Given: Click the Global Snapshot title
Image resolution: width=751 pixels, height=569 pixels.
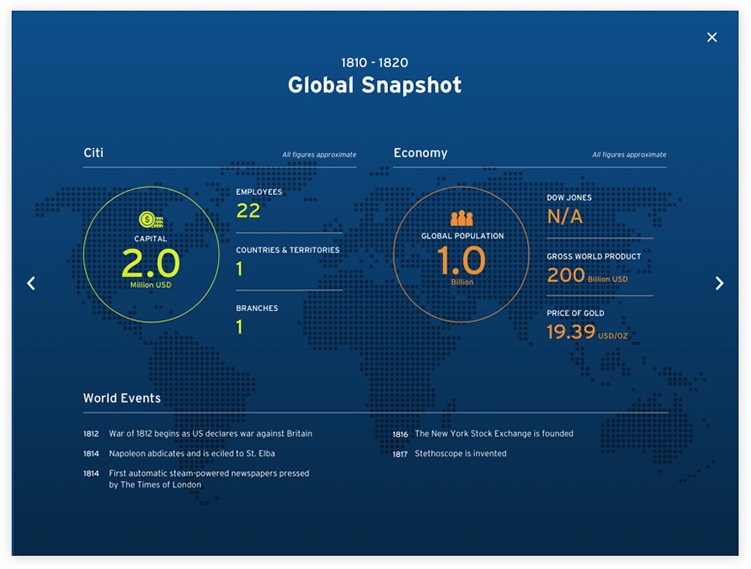Looking at the screenshot, I should tap(375, 85).
